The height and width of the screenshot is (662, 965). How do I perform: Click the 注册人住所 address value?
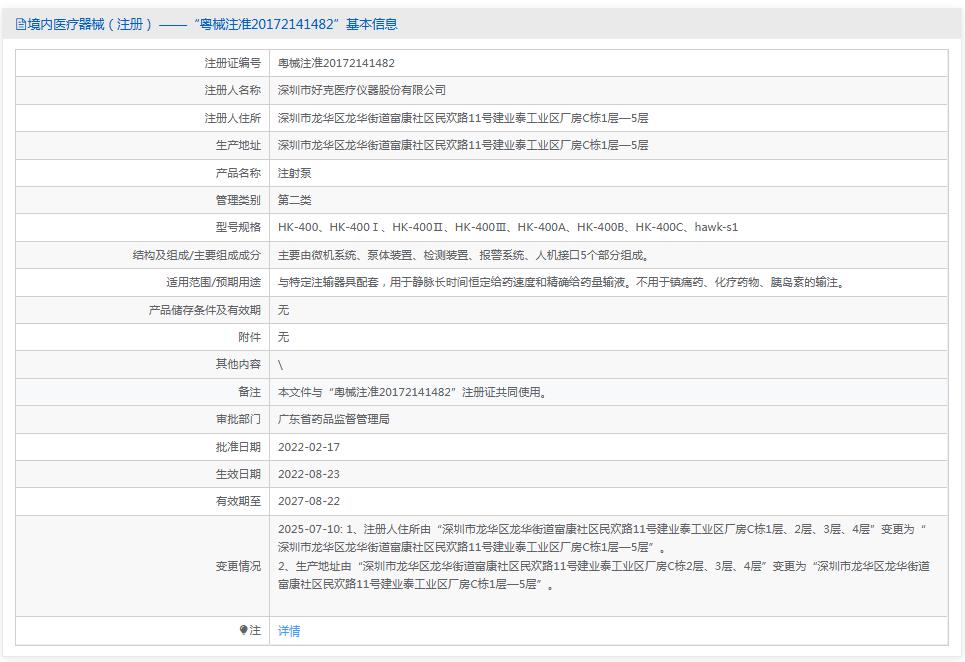point(463,118)
